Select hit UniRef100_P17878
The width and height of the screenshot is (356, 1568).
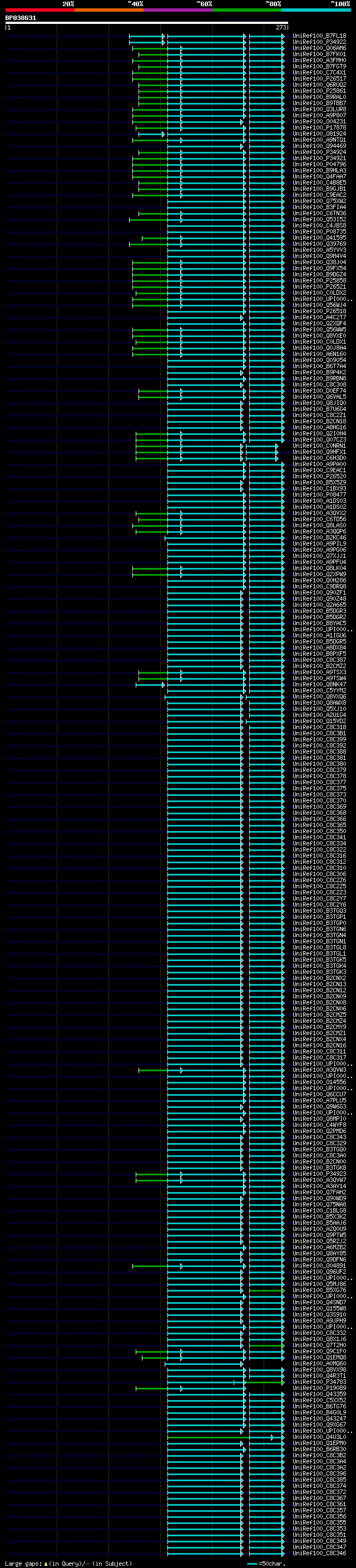319,127
